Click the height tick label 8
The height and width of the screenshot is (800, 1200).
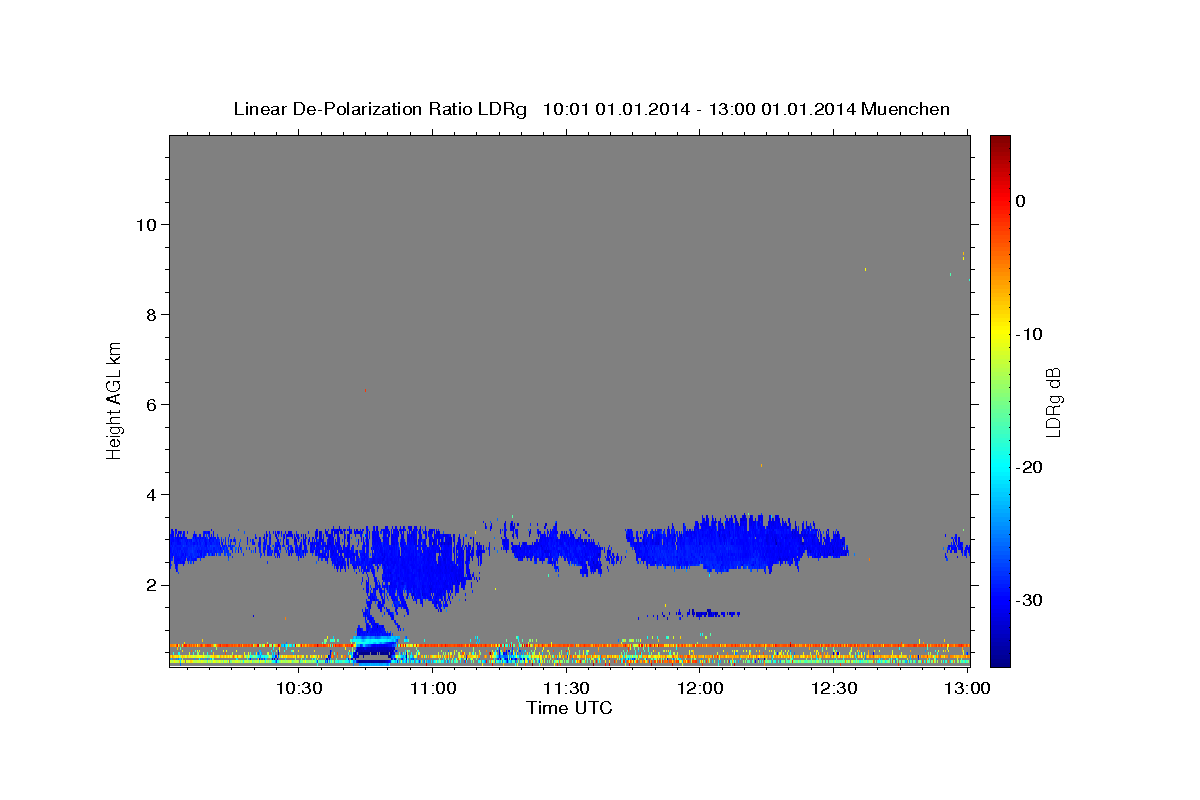pos(151,314)
